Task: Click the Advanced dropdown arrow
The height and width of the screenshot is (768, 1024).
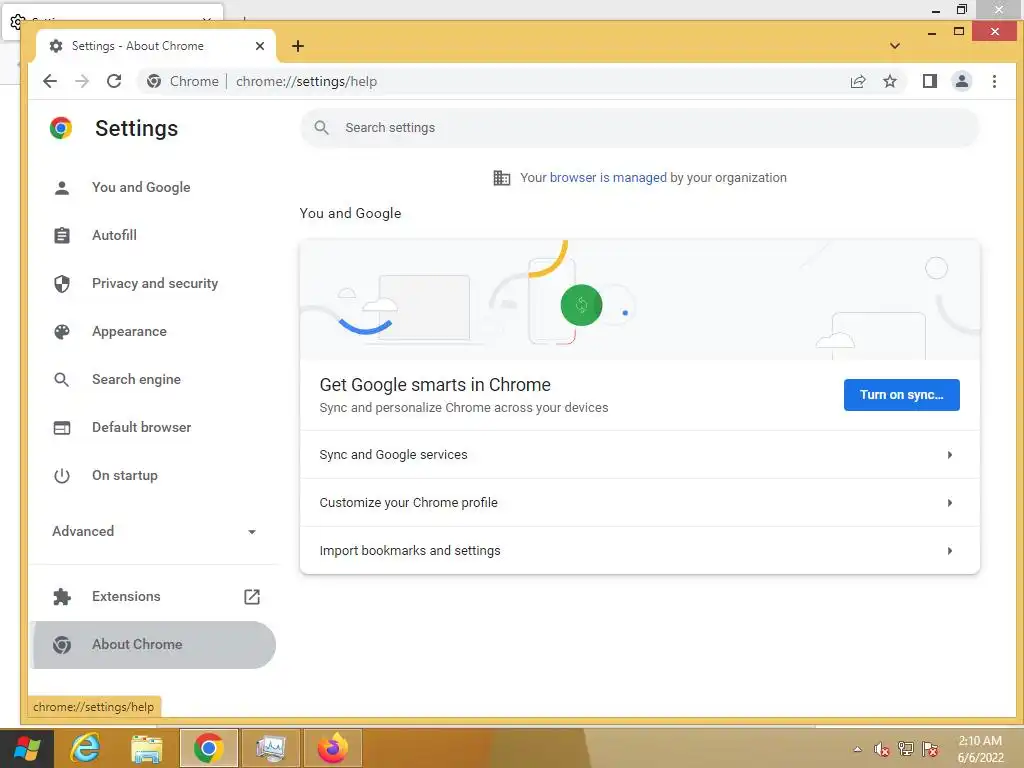Action: pyautogui.click(x=252, y=532)
